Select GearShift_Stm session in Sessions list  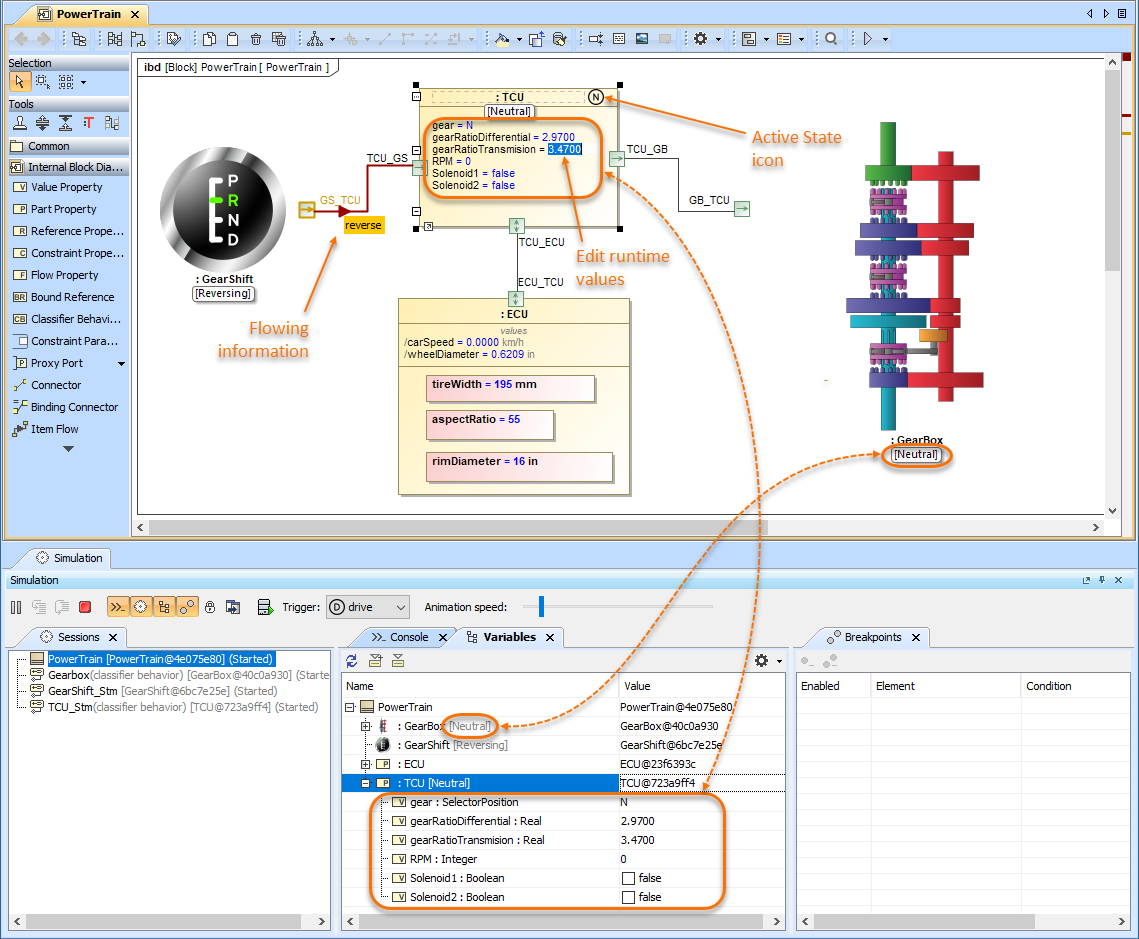(83, 691)
